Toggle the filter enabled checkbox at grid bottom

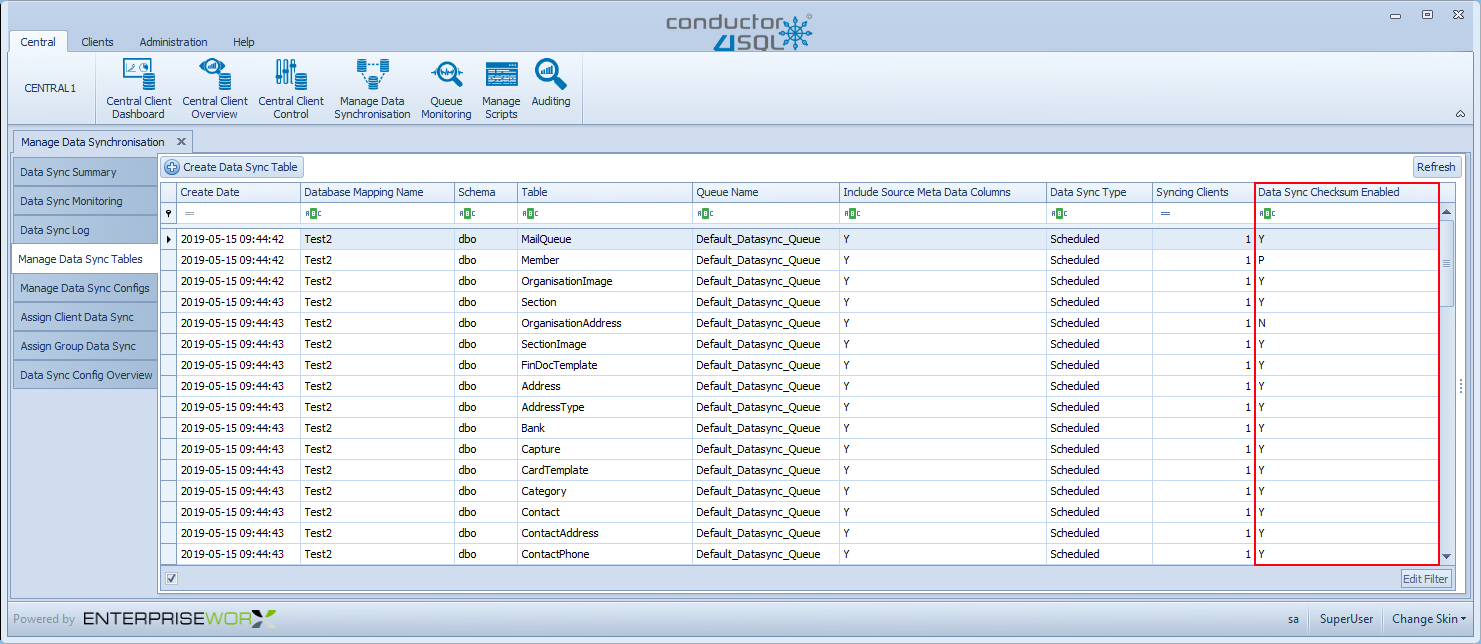tap(171, 578)
